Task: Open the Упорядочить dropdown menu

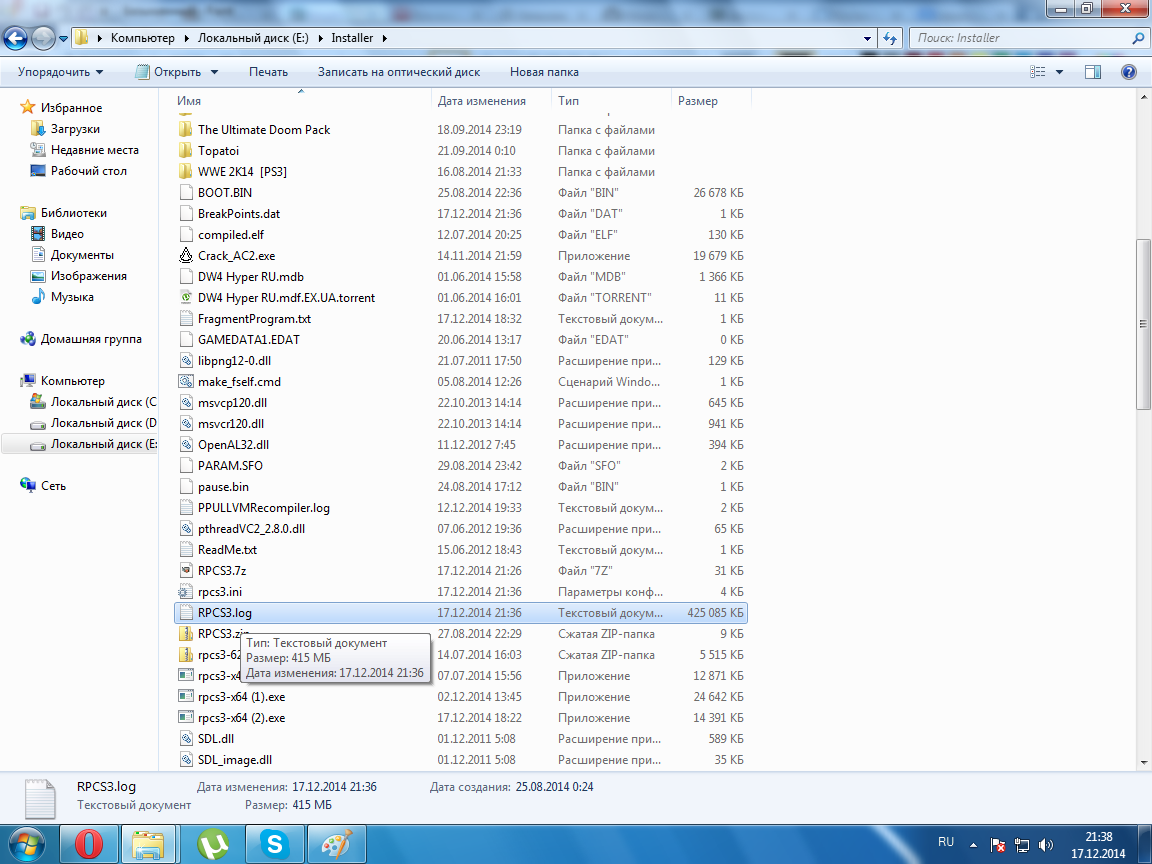Action: [60, 72]
